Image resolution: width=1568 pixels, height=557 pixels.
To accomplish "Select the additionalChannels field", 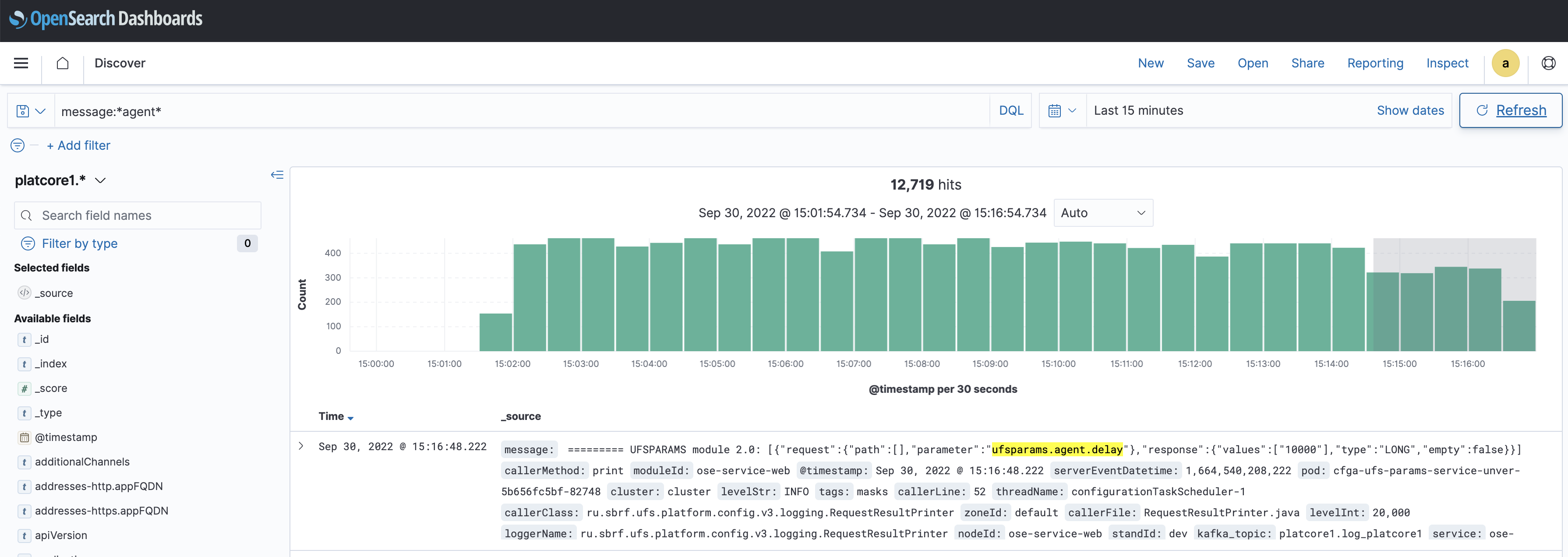I will coord(82,462).
